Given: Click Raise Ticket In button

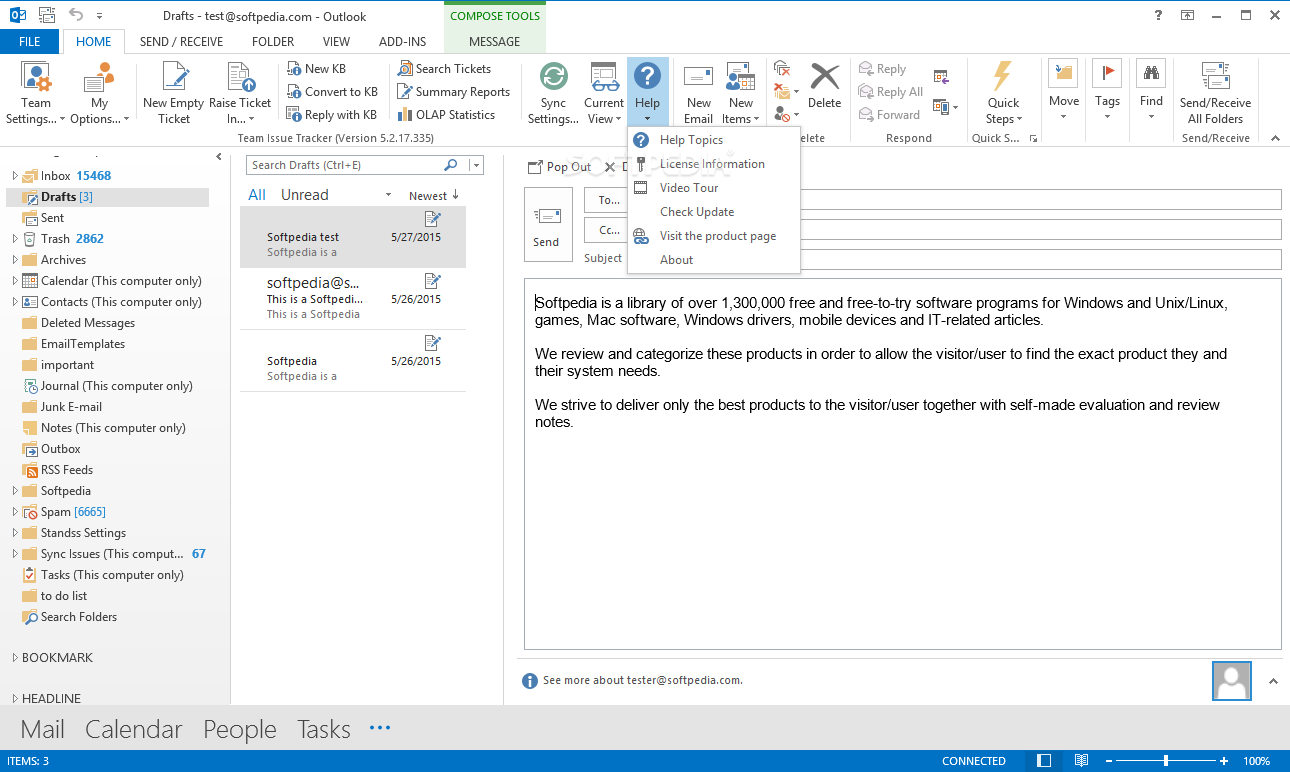Looking at the screenshot, I should tap(240, 93).
